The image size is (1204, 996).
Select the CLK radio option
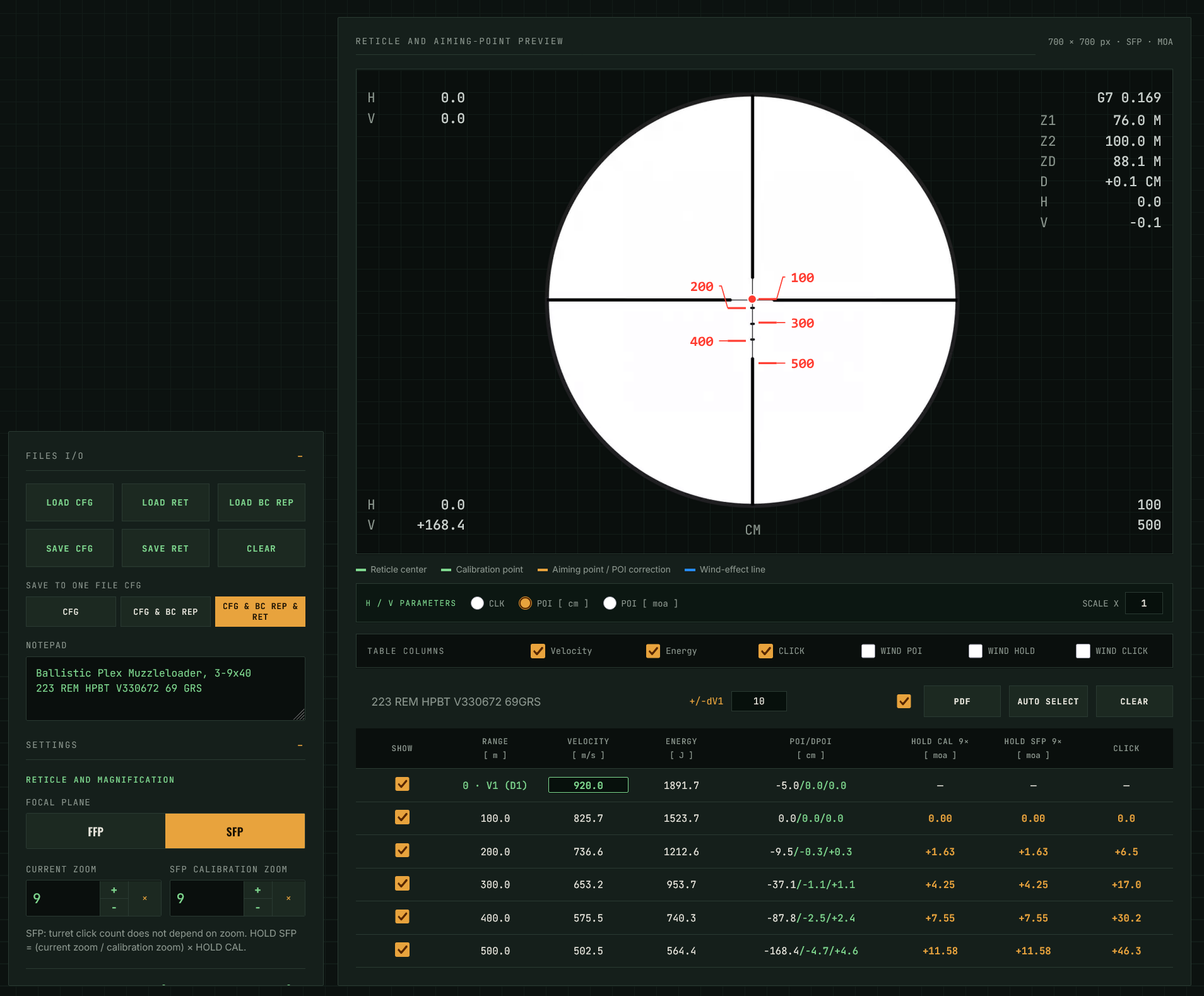tap(478, 603)
